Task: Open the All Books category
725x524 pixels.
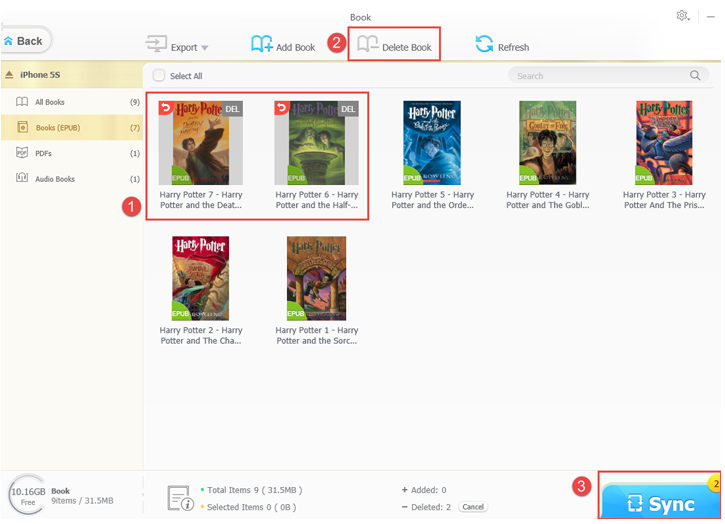Action: coord(72,102)
